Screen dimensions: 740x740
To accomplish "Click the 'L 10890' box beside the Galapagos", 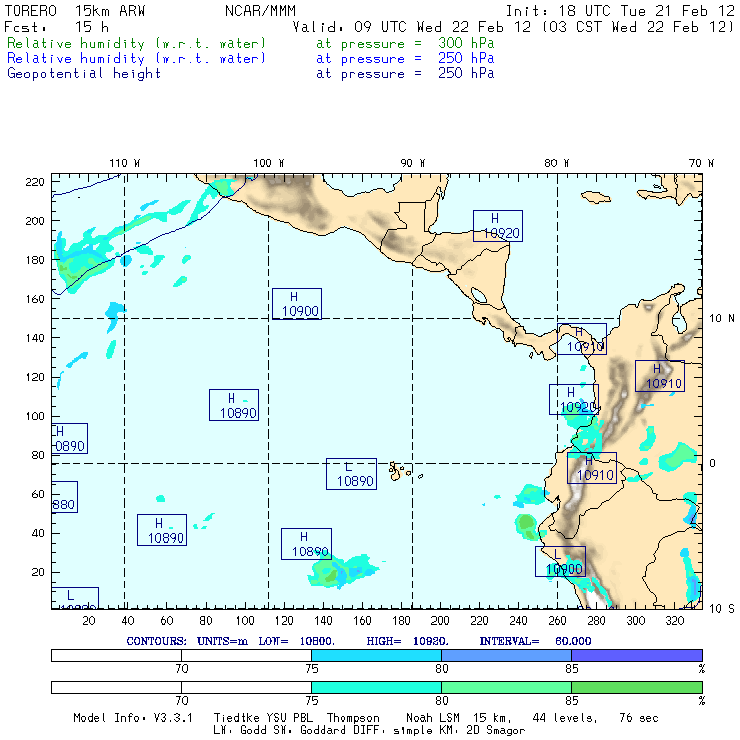I will (351, 474).
